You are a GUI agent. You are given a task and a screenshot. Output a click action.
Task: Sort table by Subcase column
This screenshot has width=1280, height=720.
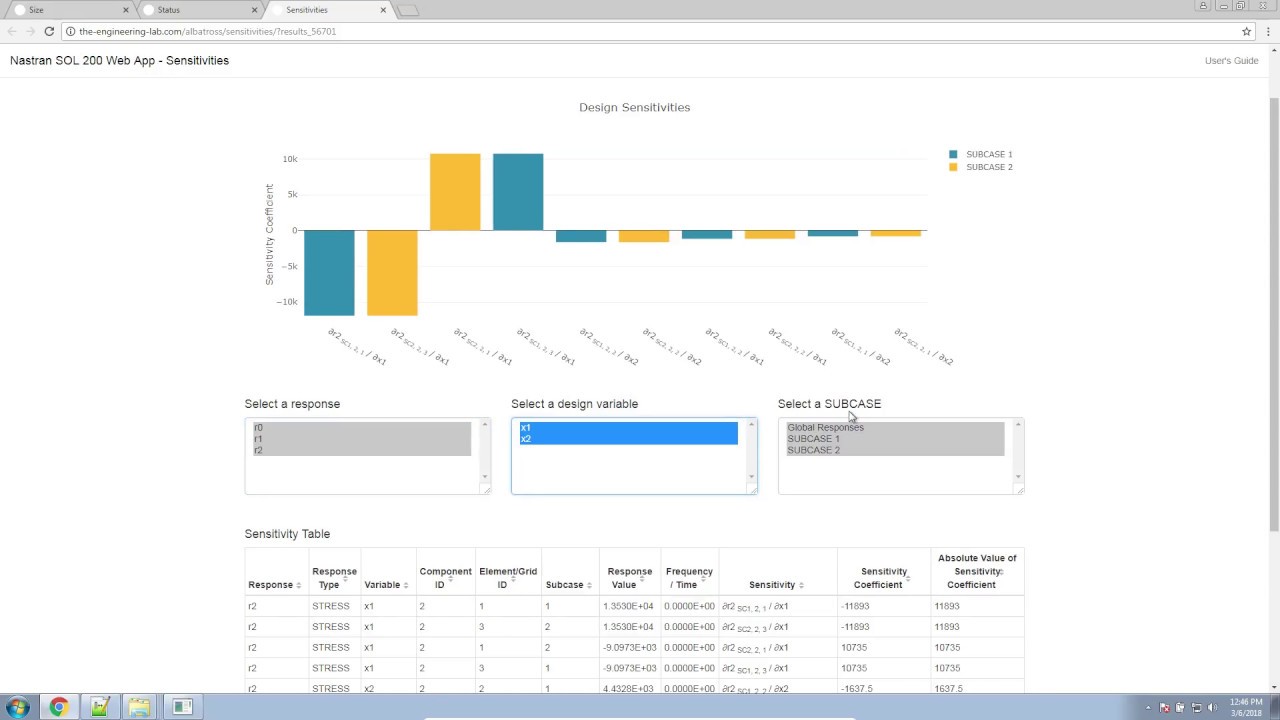tap(569, 585)
